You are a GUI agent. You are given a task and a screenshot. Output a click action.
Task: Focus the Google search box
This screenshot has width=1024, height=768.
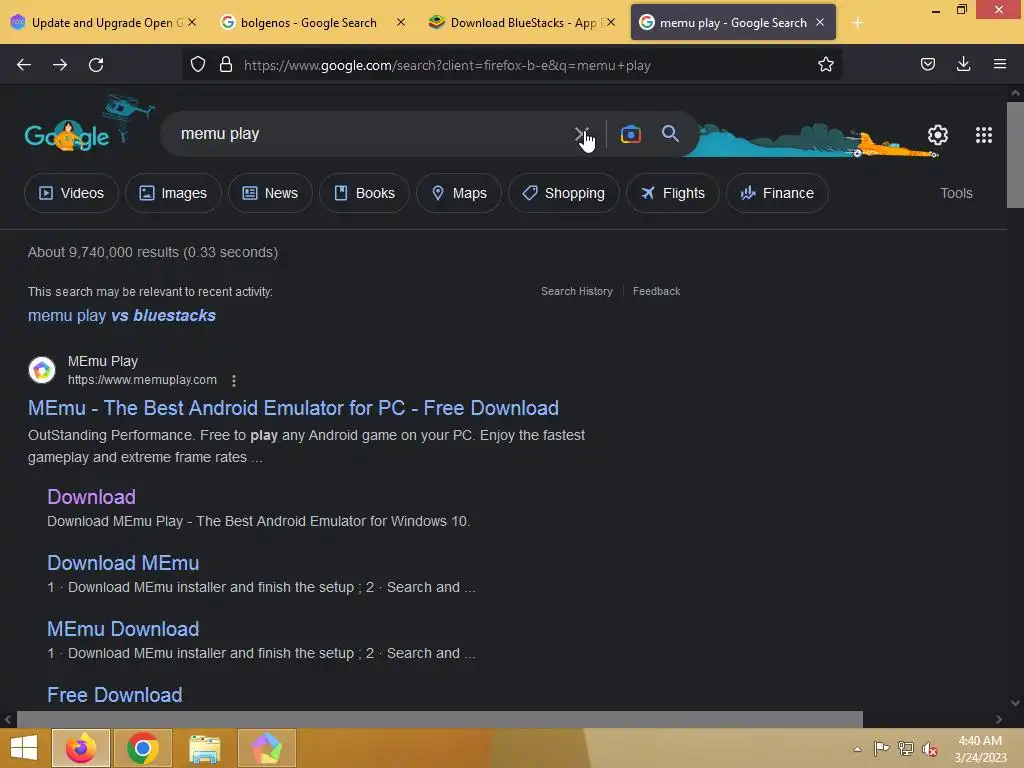click(x=372, y=134)
